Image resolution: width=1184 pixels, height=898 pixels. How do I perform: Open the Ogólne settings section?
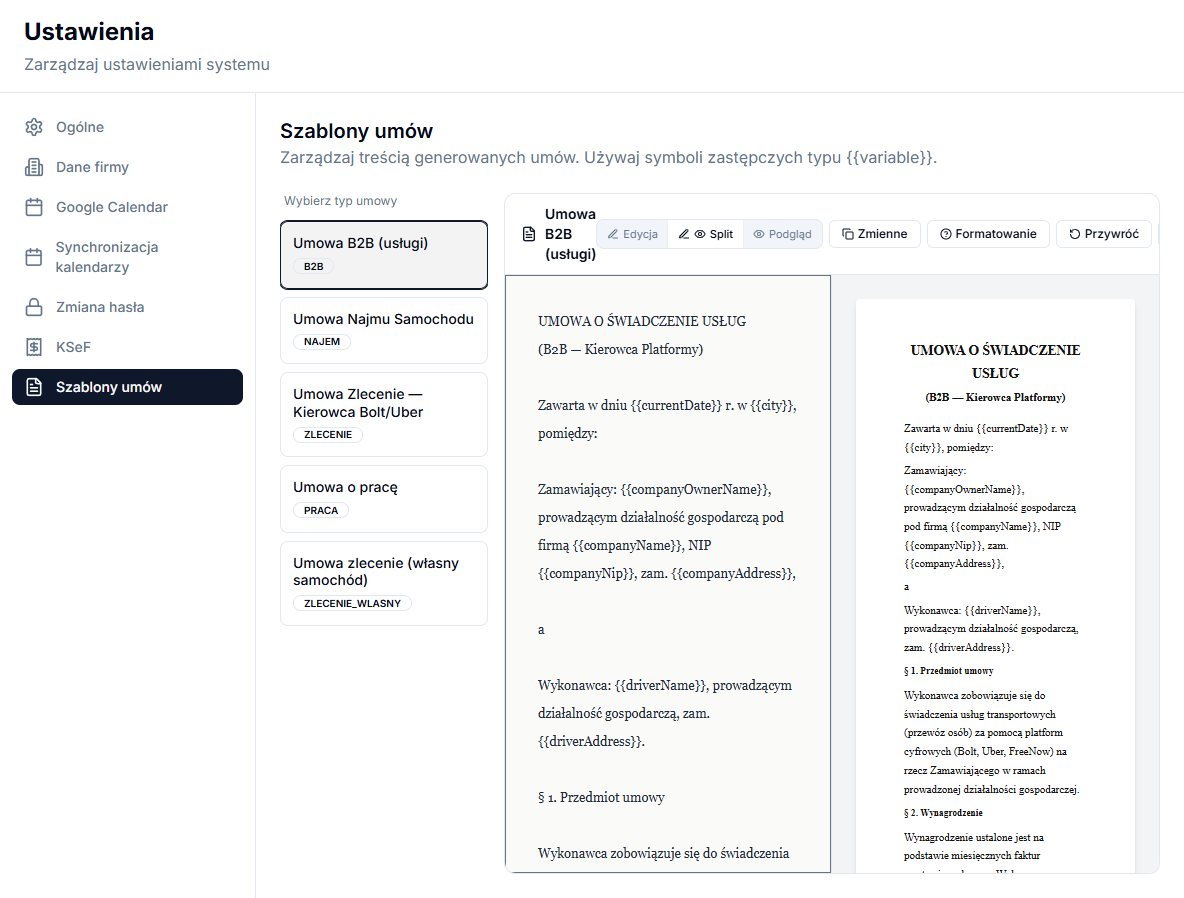pyautogui.click(x=127, y=127)
